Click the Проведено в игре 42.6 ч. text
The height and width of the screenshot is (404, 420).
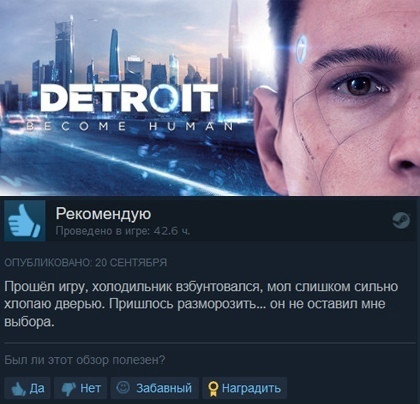[x=123, y=231]
